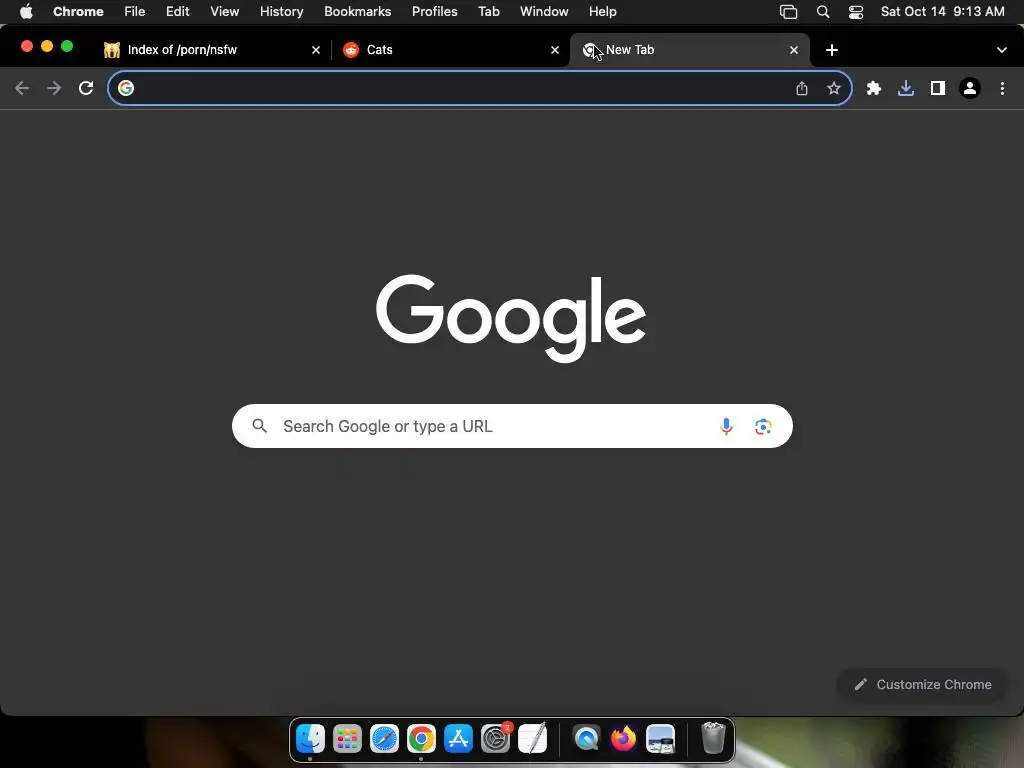Share this page icon in address bar
This screenshot has height=768, width=1024.
802,88
